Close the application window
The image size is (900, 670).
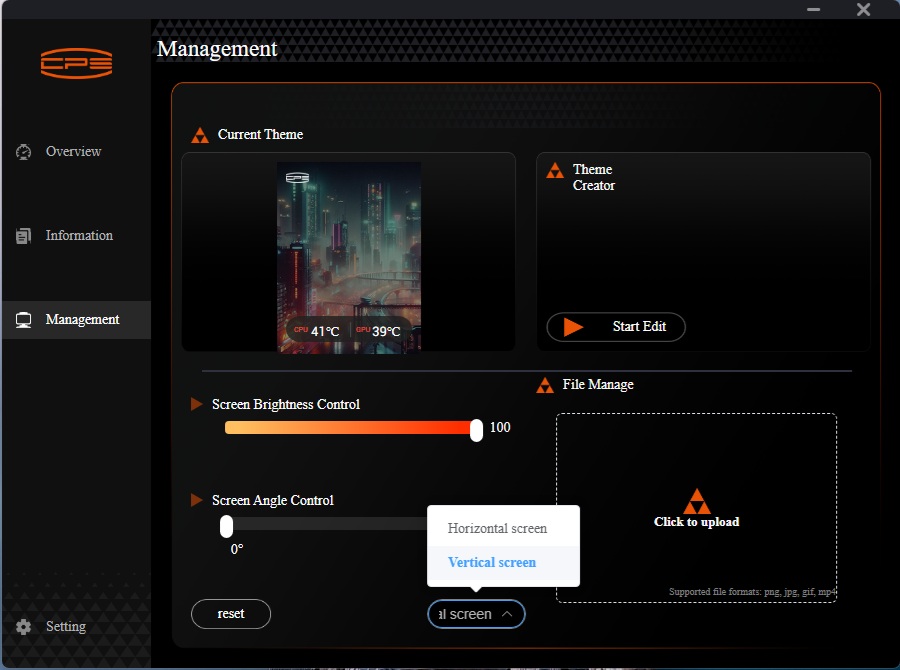point(863,9)
